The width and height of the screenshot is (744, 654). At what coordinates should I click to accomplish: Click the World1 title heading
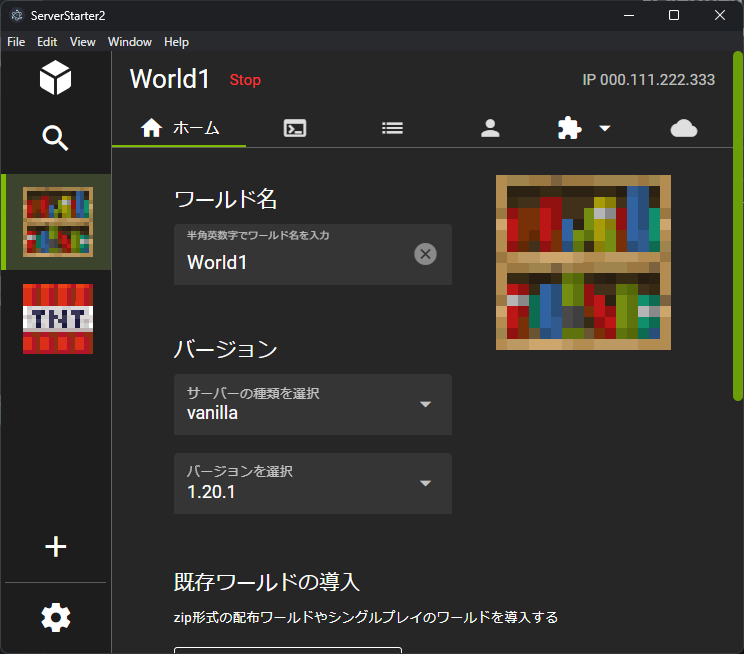click(169, 79)
